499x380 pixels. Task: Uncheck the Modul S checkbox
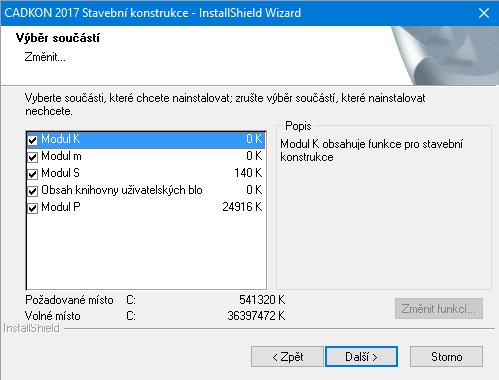coord(32,174)
